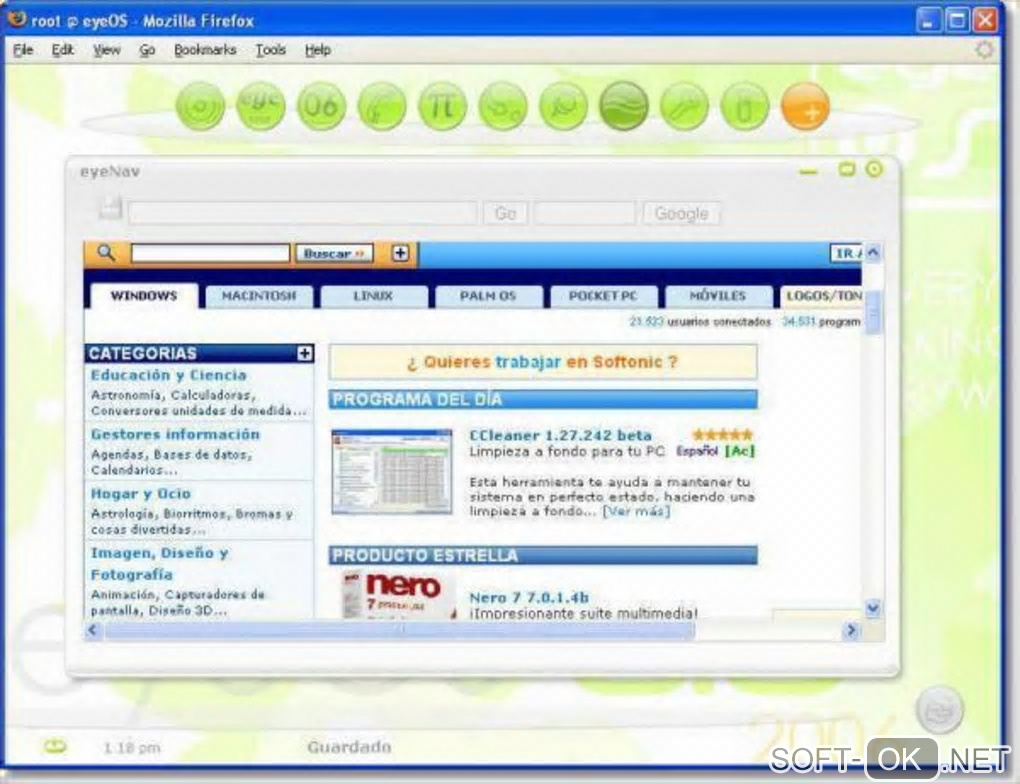Switch to the LINUX tab
Screen dimensions: 1020x784
click(x=373, y=296)
